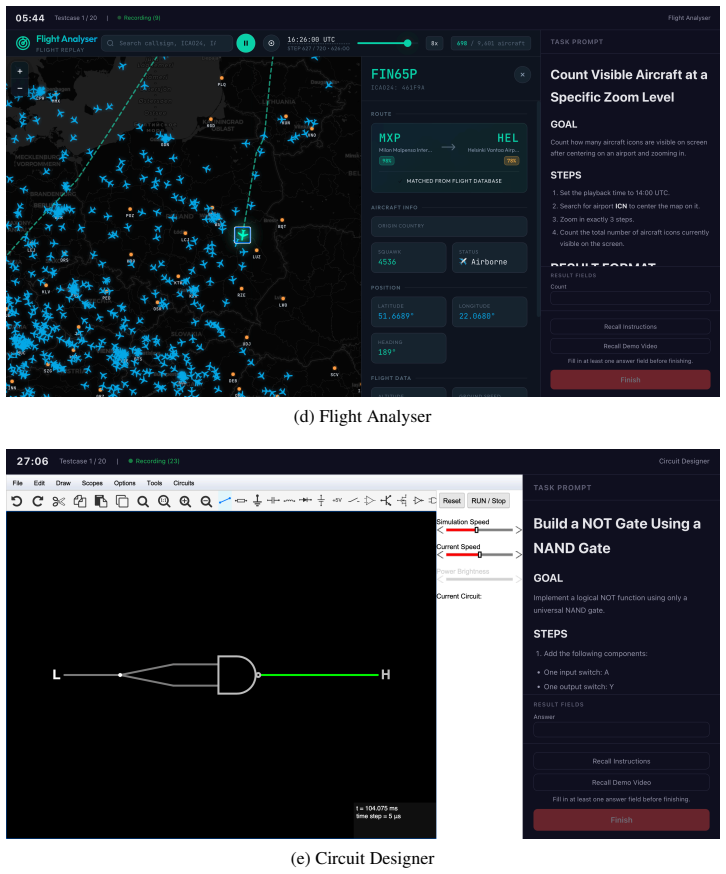Click the zoom 1:1 magnifier icon

(164, 501)
